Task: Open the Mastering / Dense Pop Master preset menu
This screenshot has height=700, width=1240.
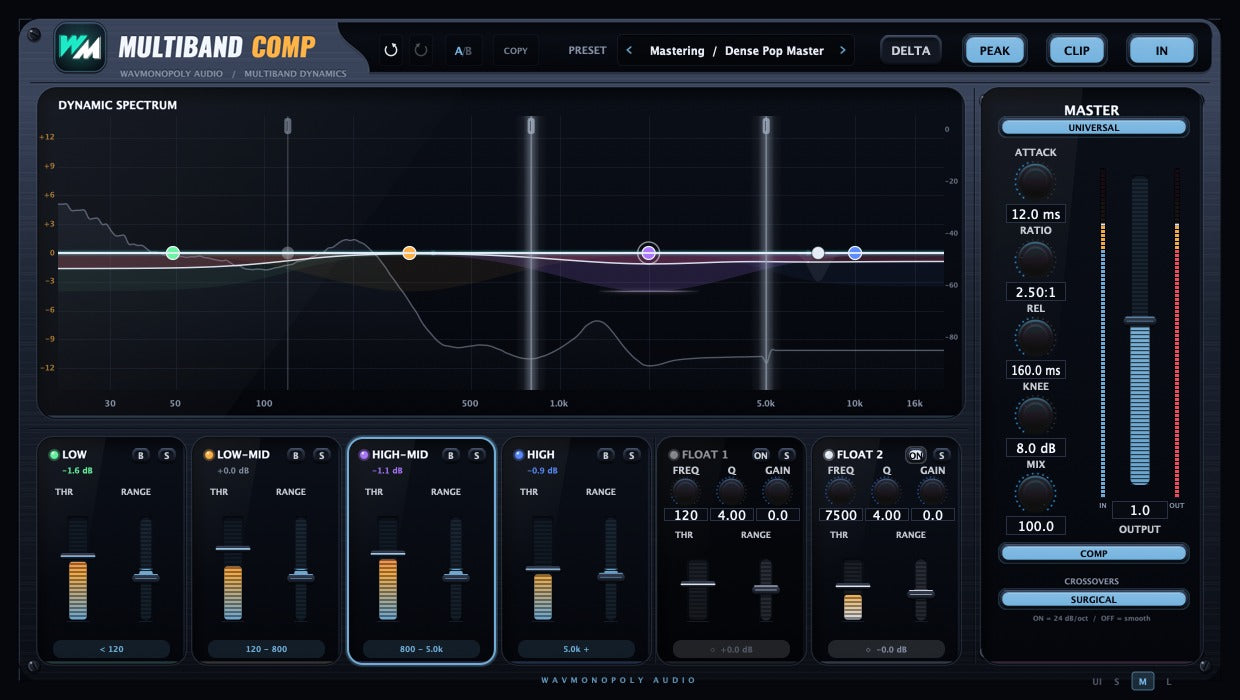Action: (736, 50)
